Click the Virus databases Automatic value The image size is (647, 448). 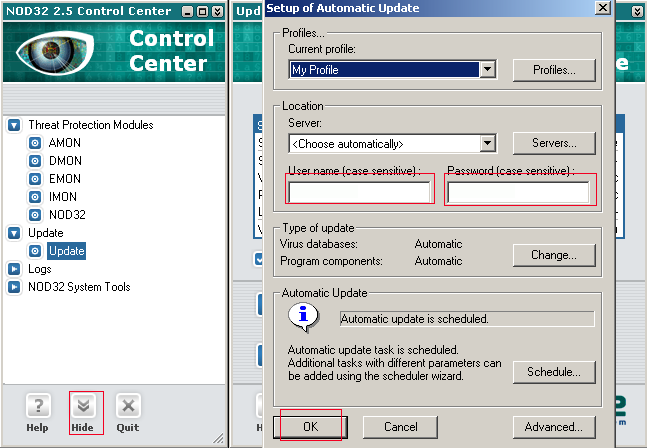(x=438, y=244)
